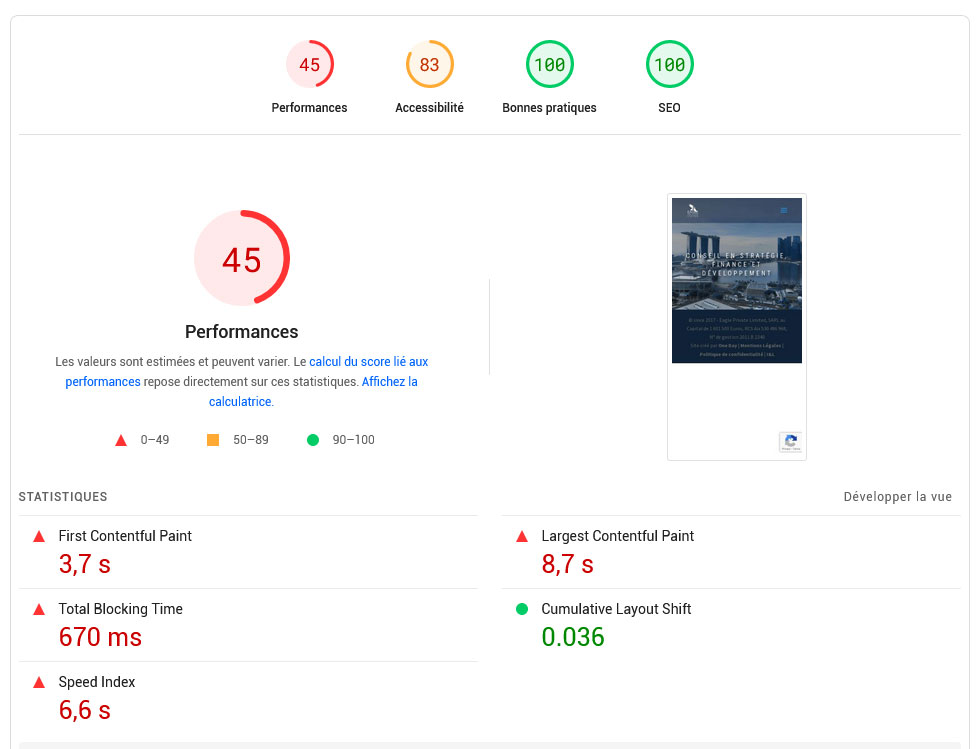
Task: Click the 90–100 legend range text
Action: coord(354,440)
